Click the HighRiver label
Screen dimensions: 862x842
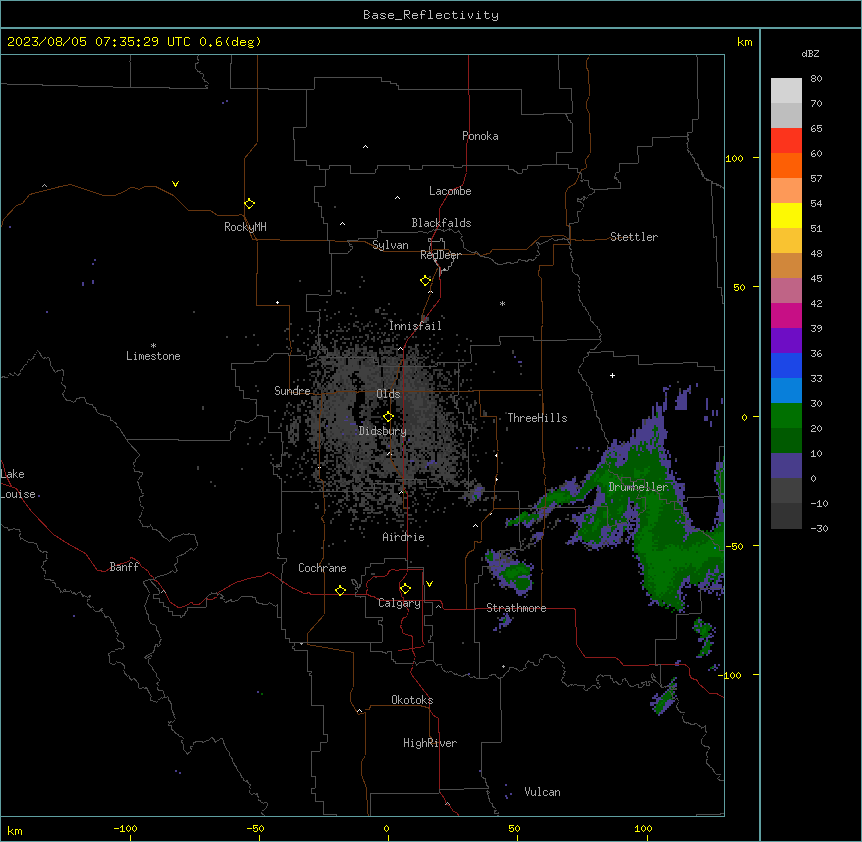click(x=430, y=743)
